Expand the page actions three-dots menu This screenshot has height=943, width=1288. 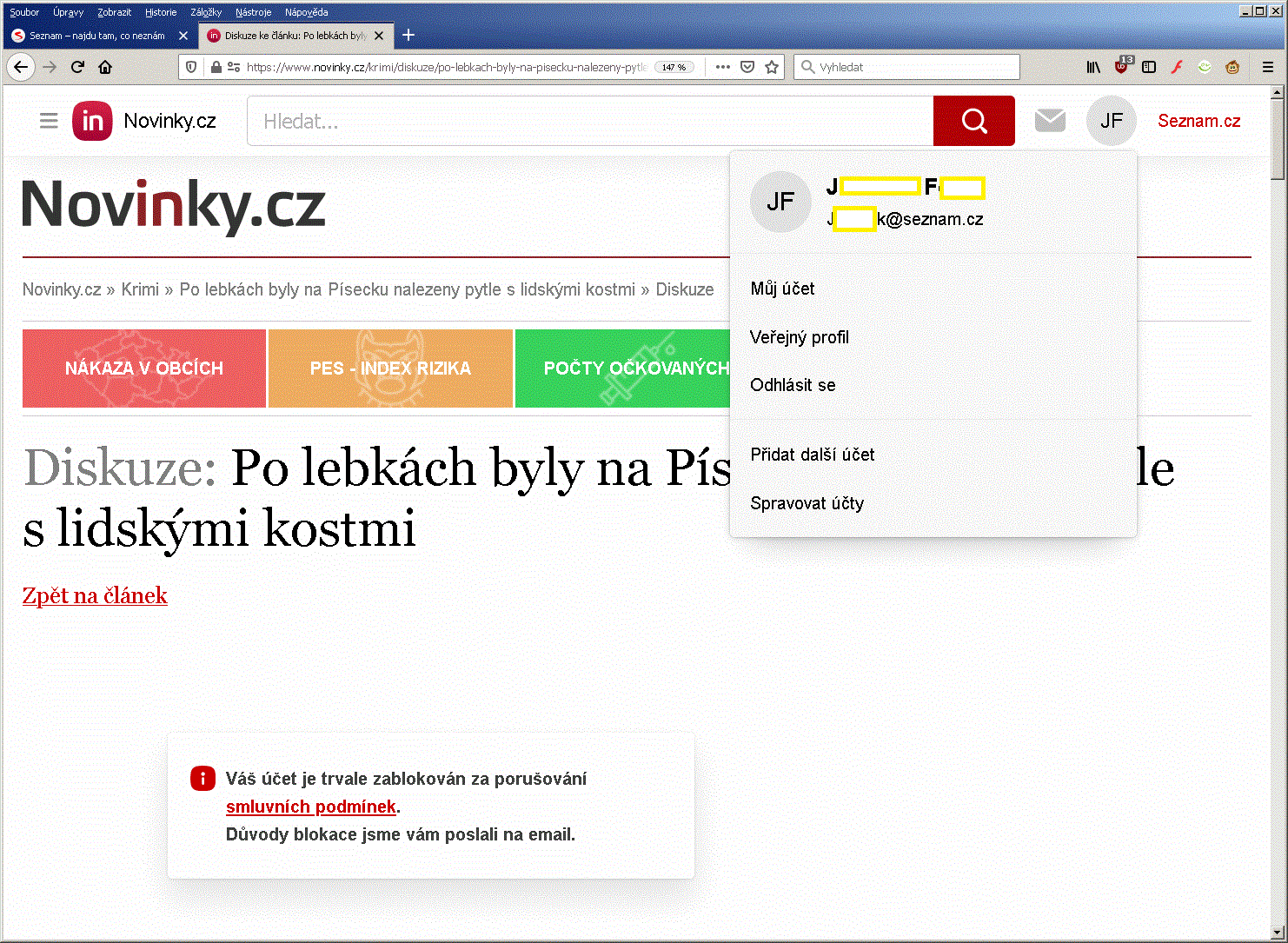pyautogui.click(x=722, y=67)
